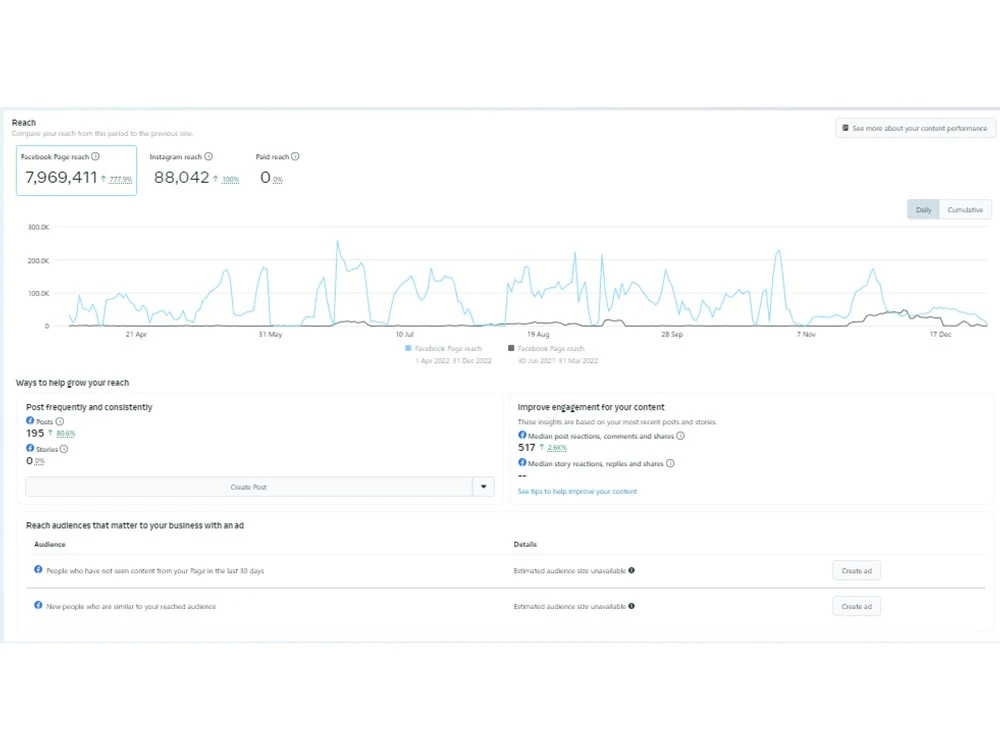Open the Stories info tooltip

tap(63, 448)
